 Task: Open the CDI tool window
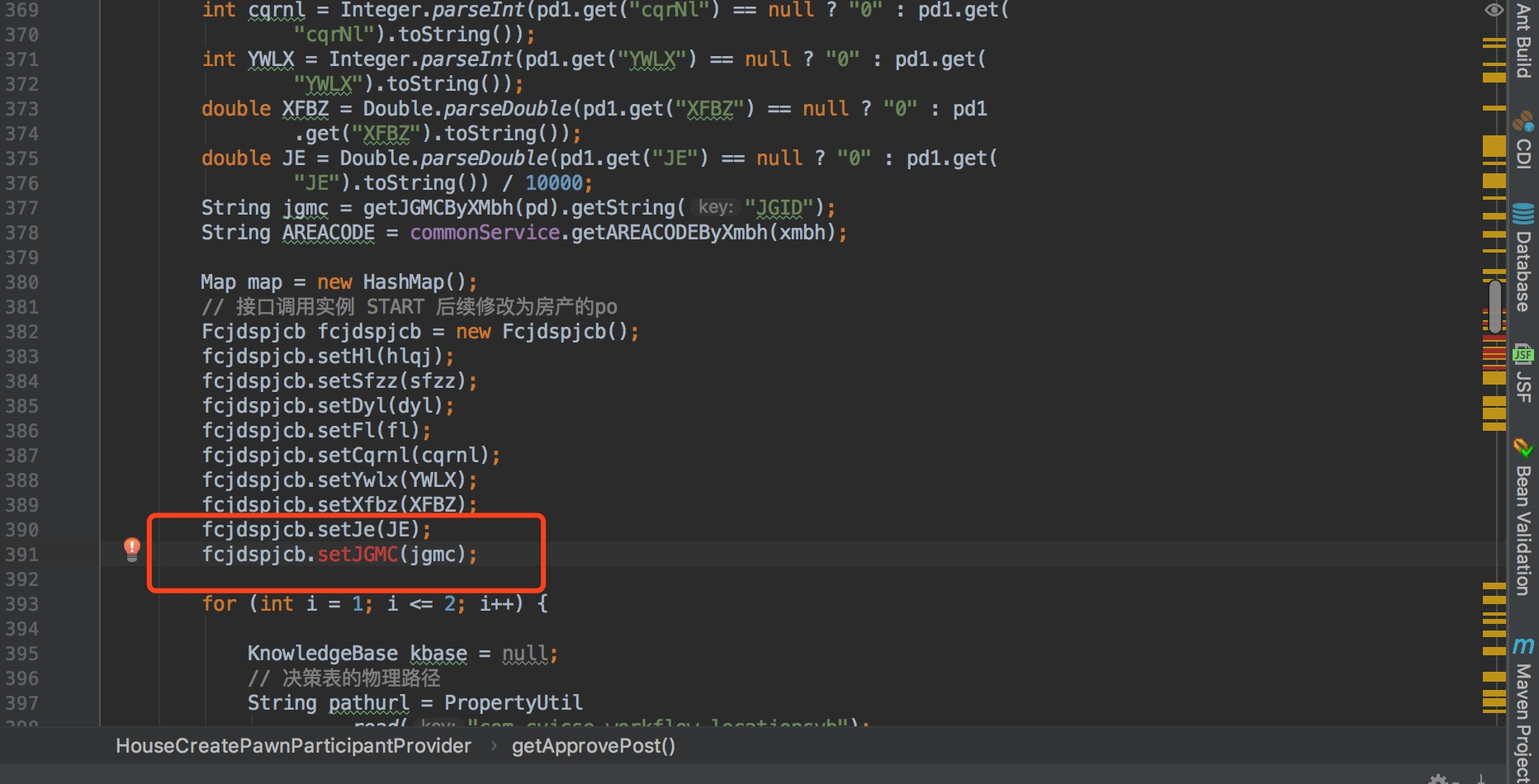(x=1523, y=139)
